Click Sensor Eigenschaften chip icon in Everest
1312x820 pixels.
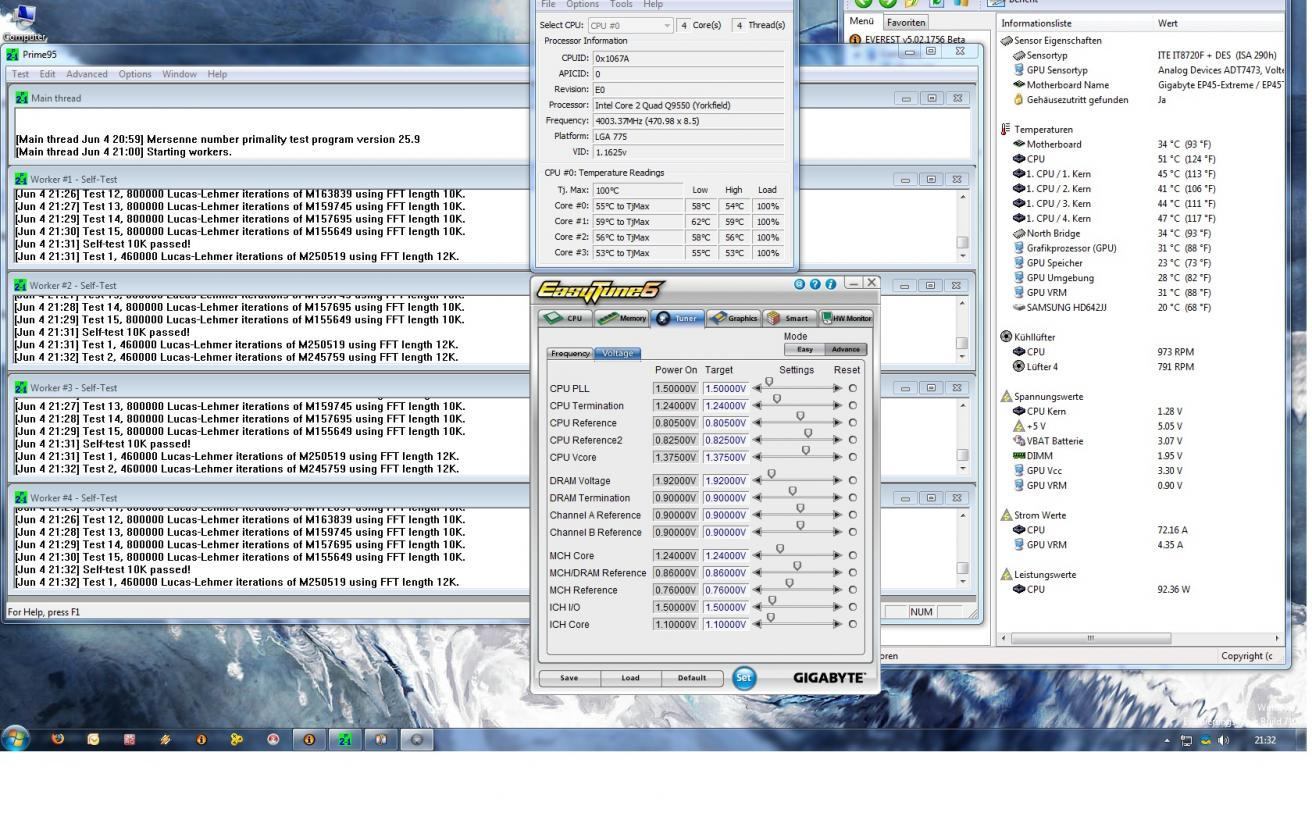[1006, 41]
